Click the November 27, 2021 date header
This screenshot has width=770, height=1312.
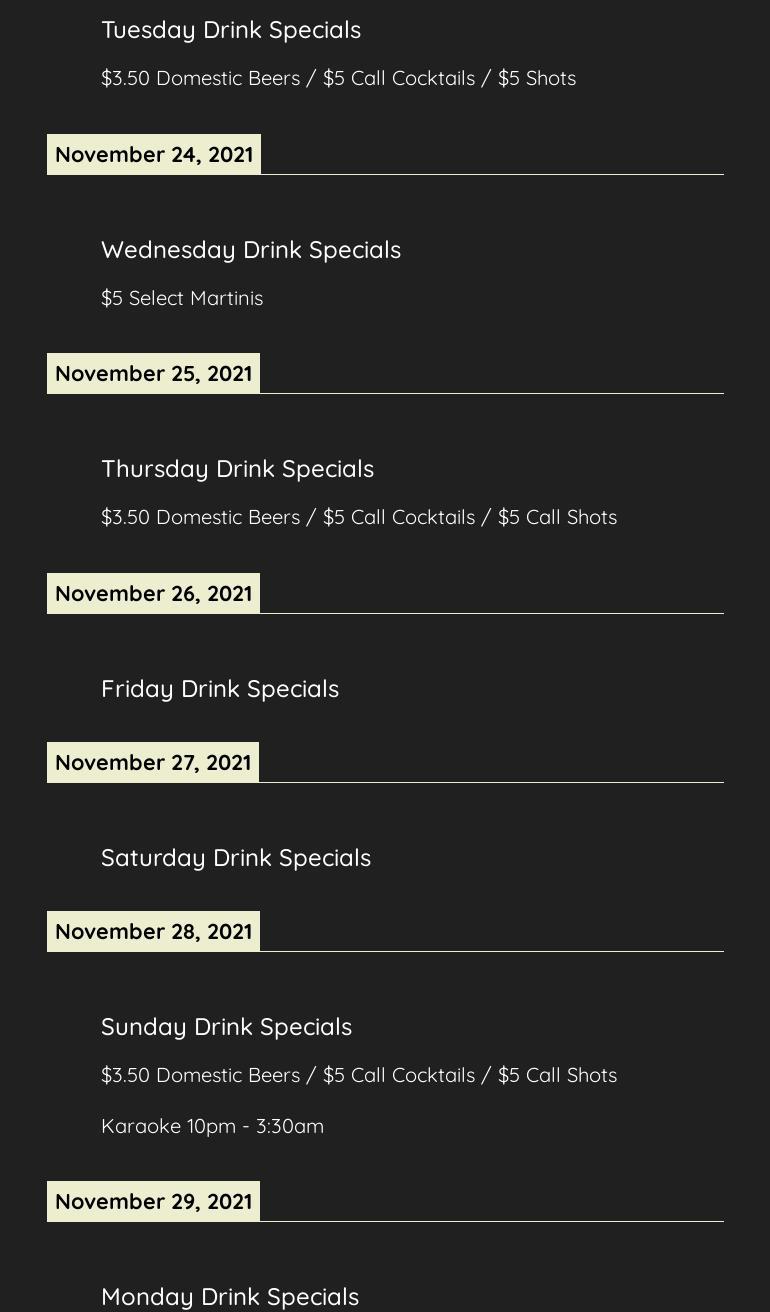tap(153, 763)
